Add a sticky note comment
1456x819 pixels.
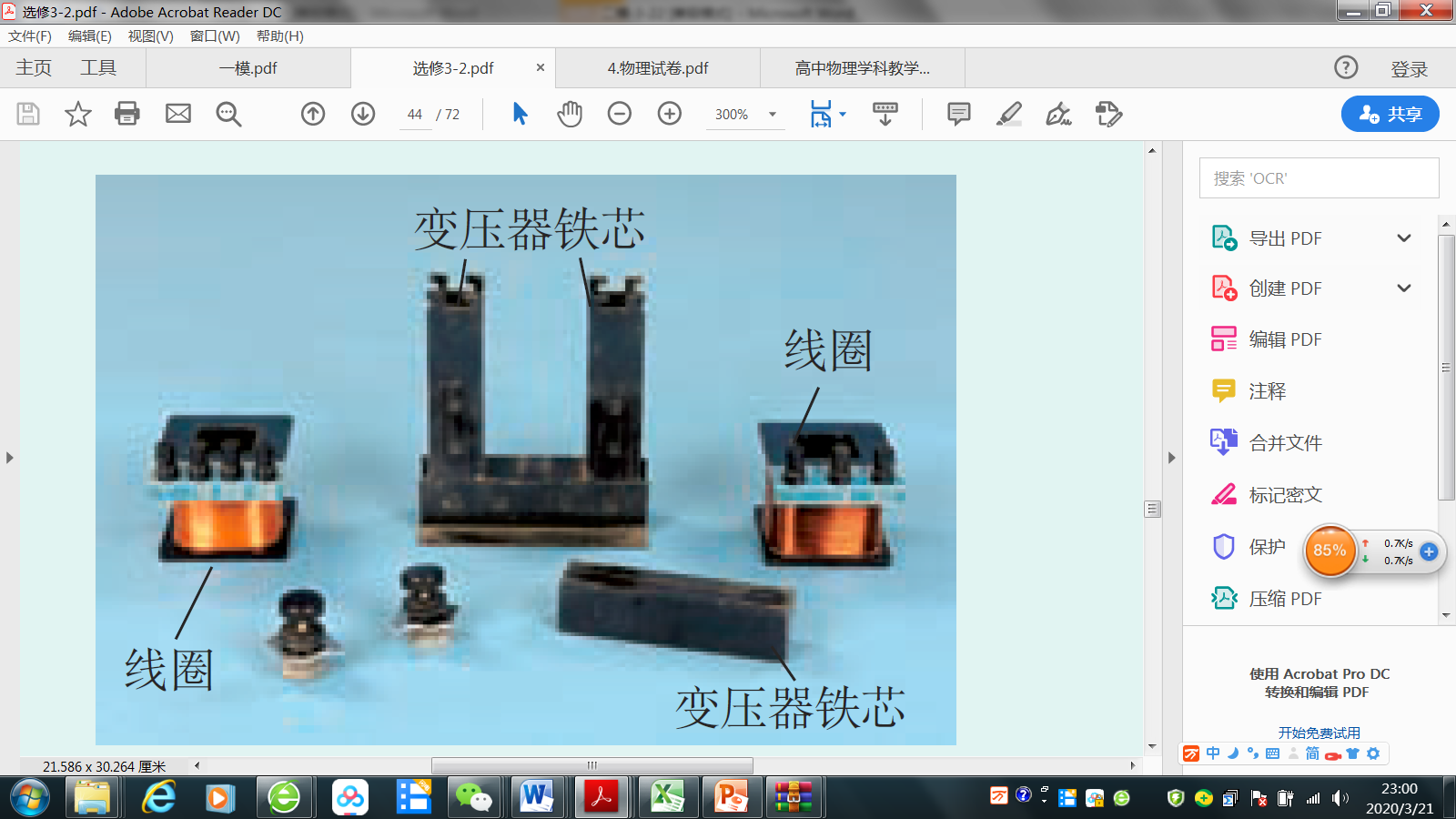coord(959,114)
